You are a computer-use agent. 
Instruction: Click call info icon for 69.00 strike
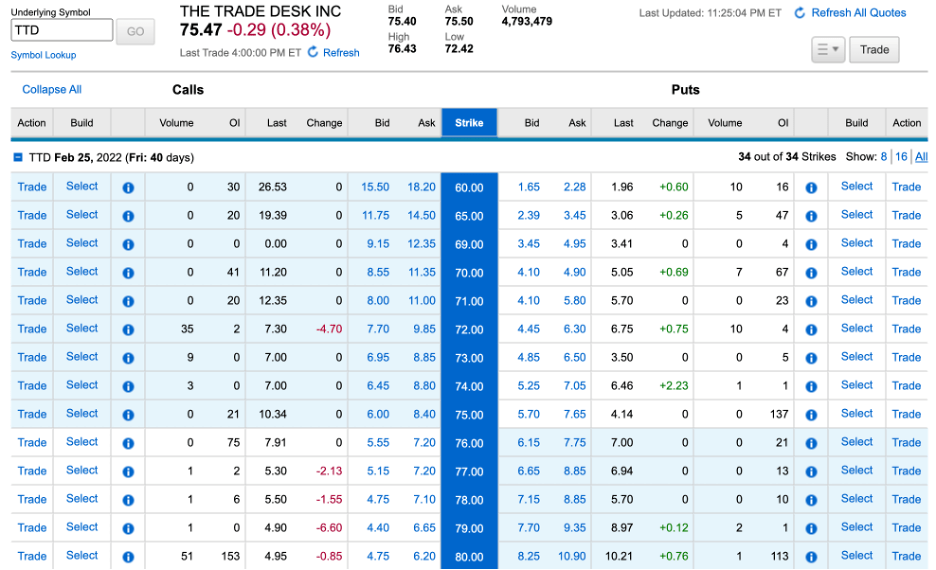point(128,244)
